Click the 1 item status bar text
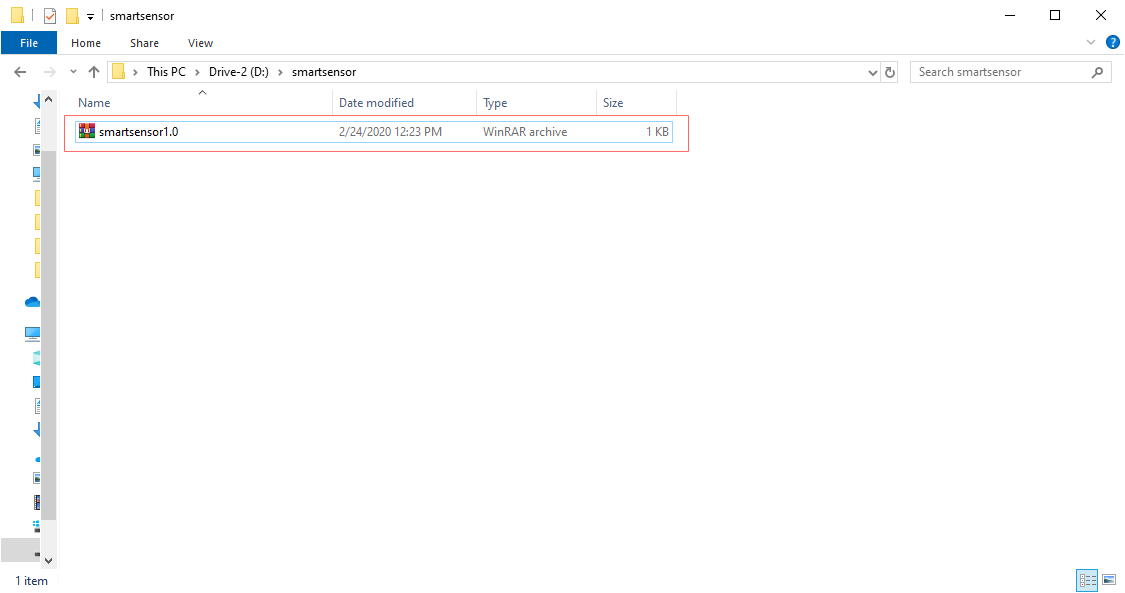Viewport: 1125px width, 593px height. 32,581
